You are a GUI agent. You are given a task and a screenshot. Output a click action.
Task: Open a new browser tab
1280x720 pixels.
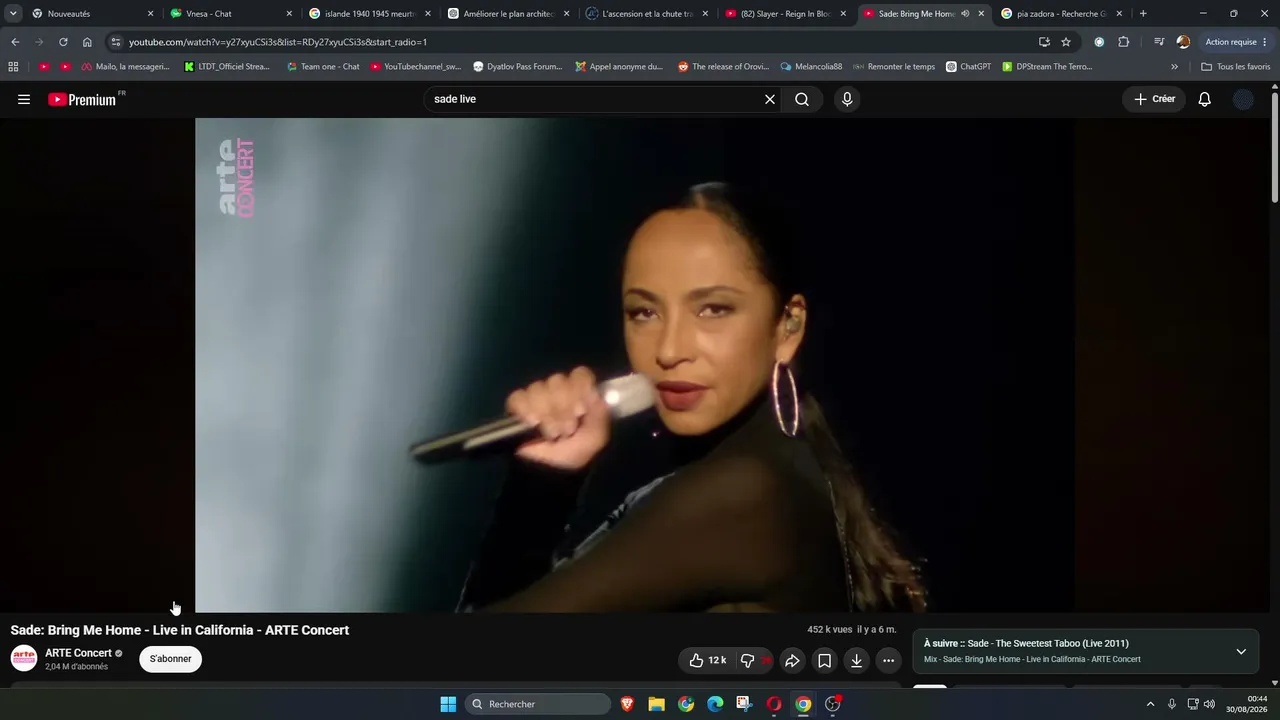pos(1143,14)
